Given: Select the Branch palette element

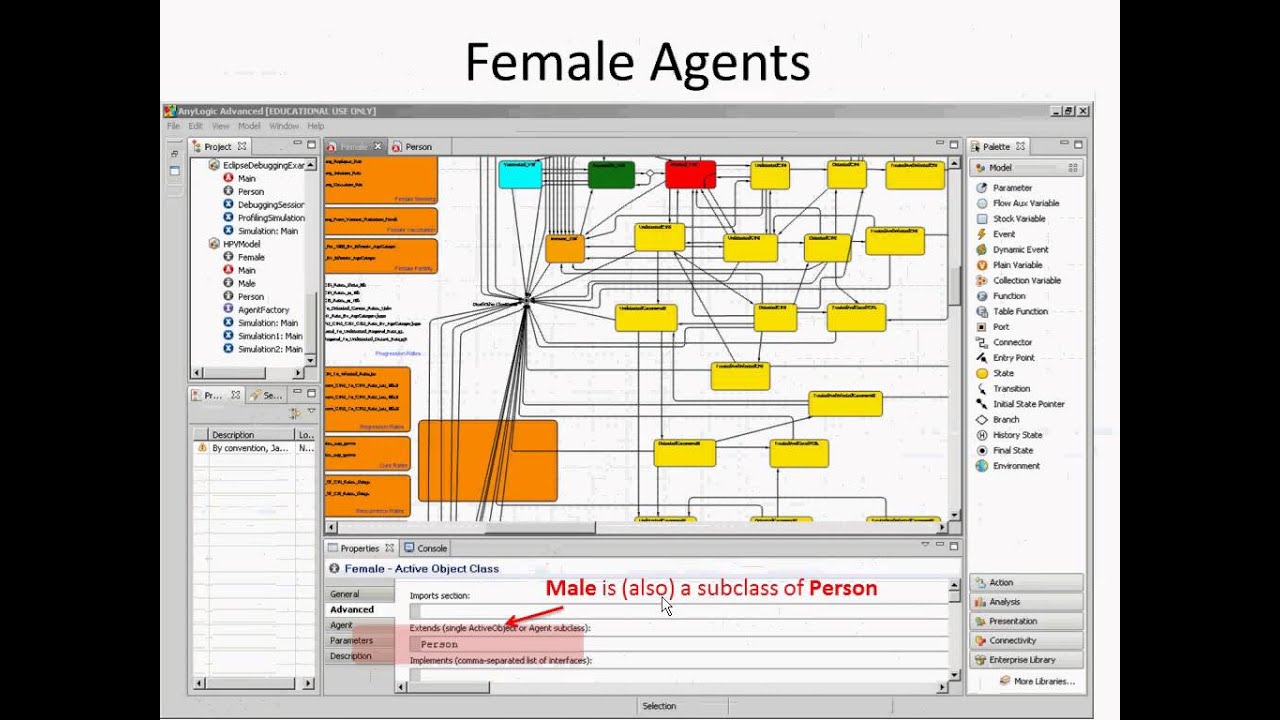Looking at the screenshot, I should coord(1006,419).
